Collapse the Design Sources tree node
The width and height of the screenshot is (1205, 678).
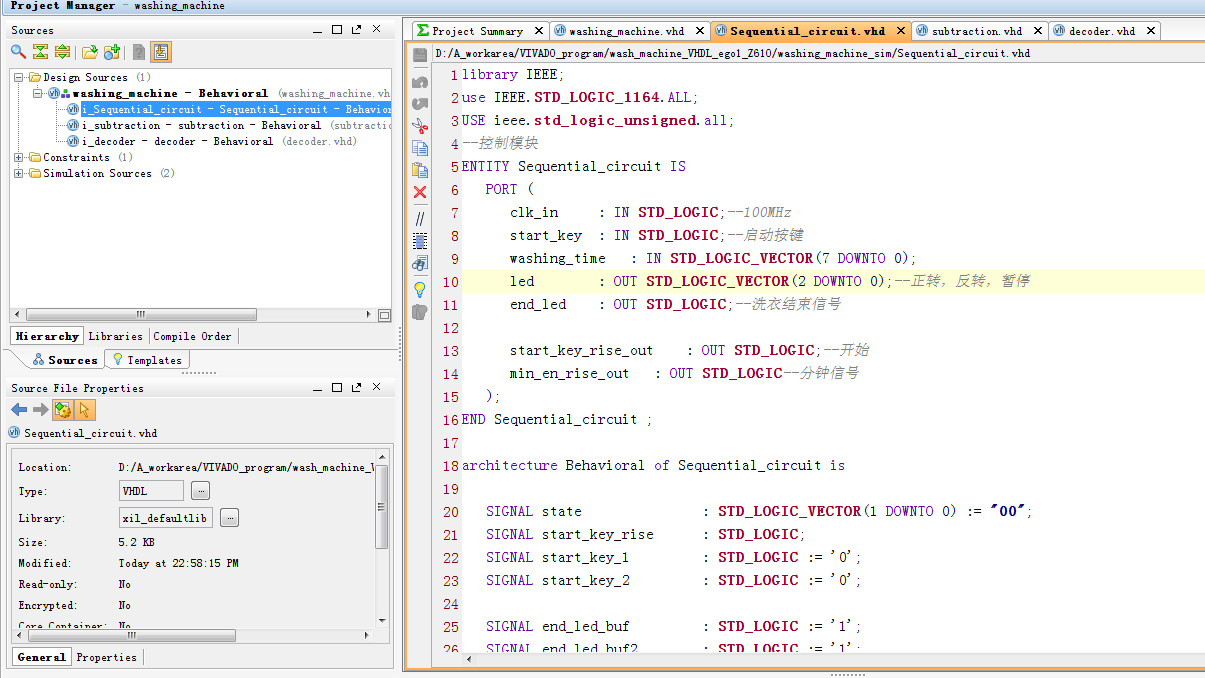(19, 78)
